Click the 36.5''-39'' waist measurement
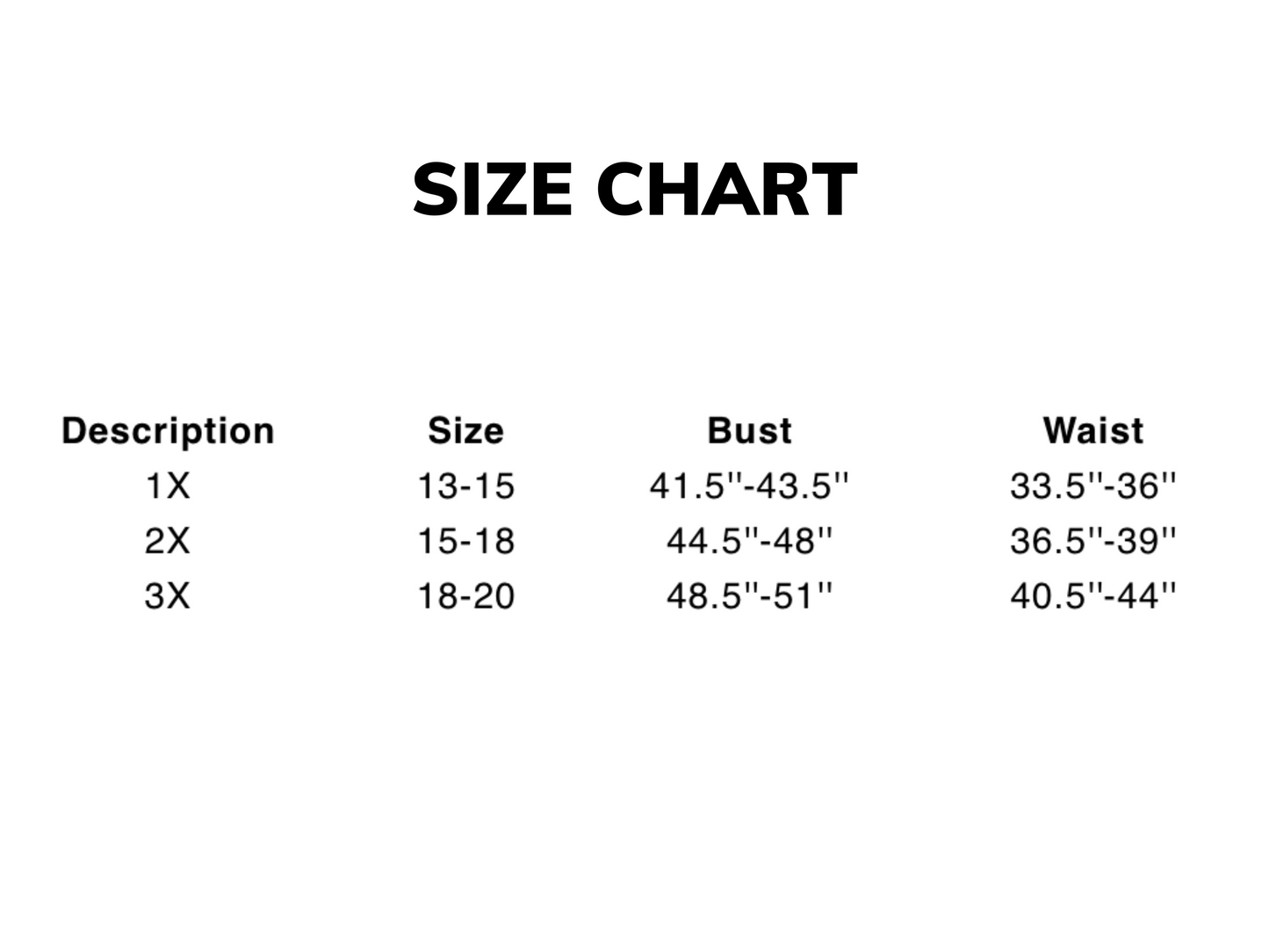Image resolution: width=1269 pixels, height=952 pixels. 1093,541
